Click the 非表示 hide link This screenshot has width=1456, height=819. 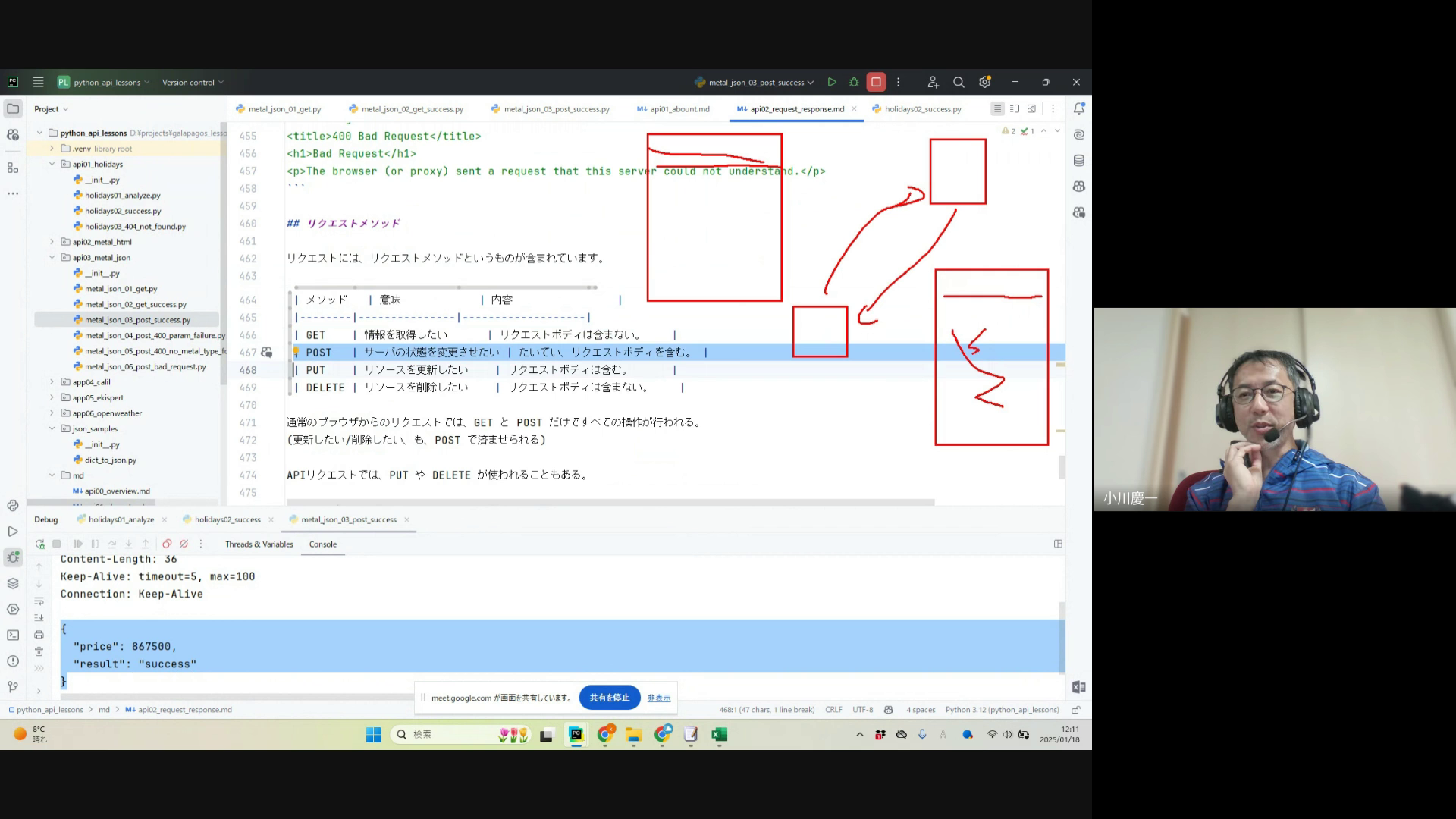tap(658, 698)
